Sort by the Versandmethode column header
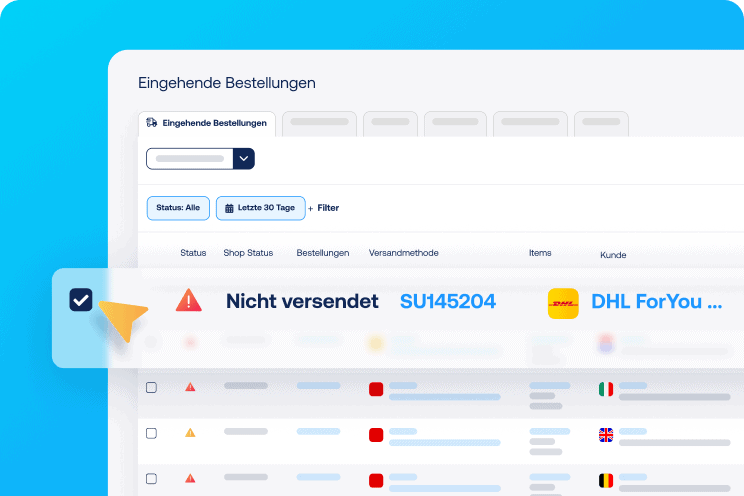 [403, 253]
